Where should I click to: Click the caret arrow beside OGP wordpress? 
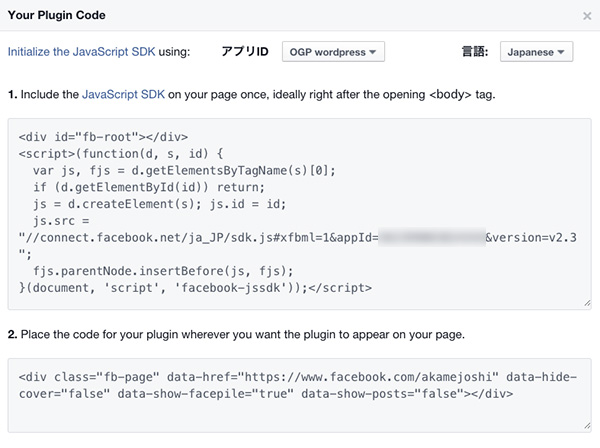click(373, 52)
